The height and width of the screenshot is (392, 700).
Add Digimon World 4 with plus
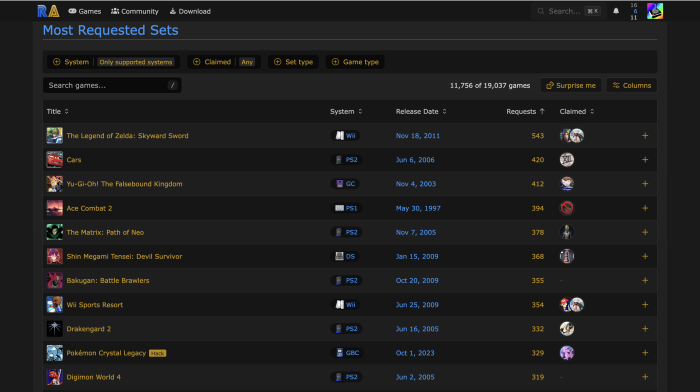click(x=645, y=377)
